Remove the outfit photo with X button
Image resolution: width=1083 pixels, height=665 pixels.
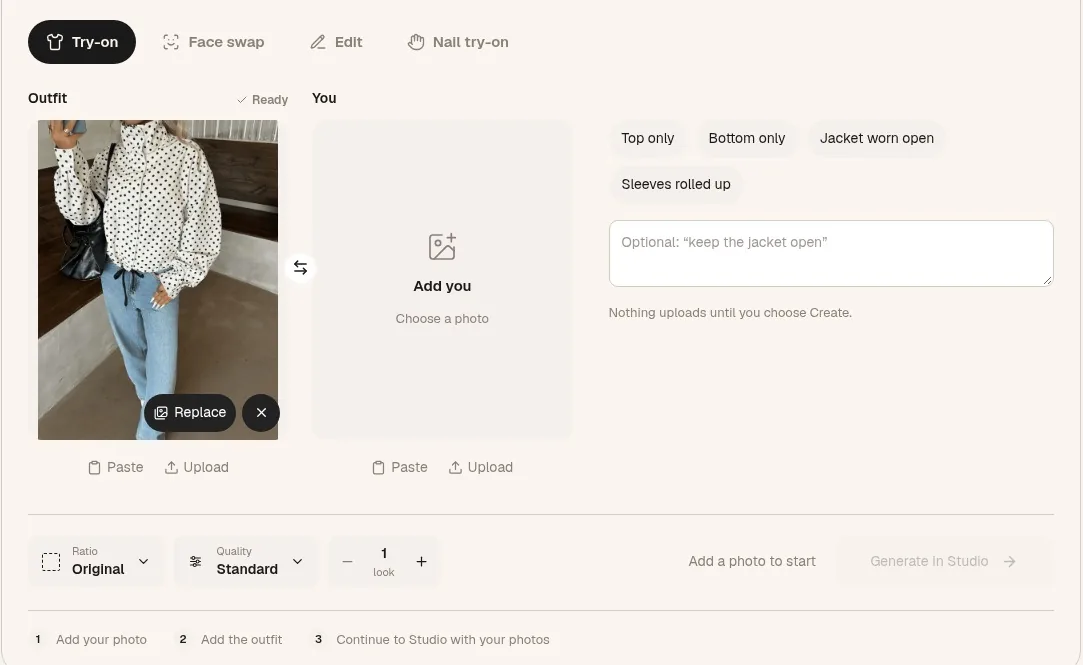261,413
